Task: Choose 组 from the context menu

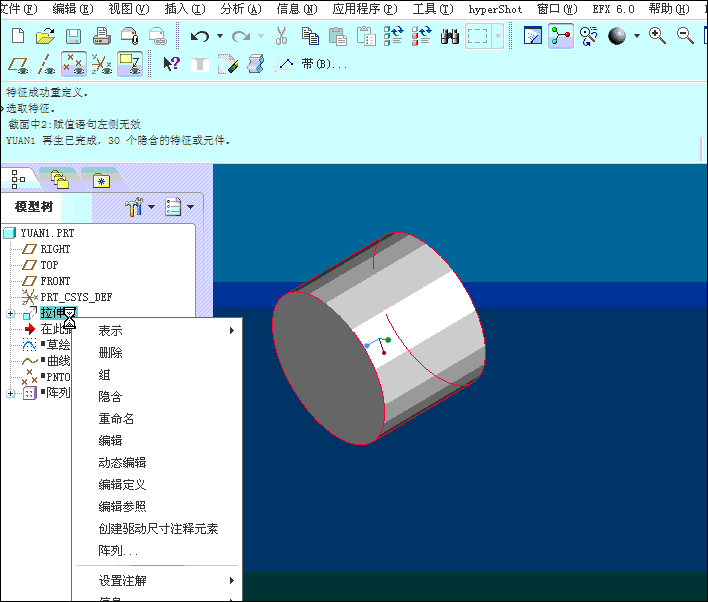Action: 157,375
